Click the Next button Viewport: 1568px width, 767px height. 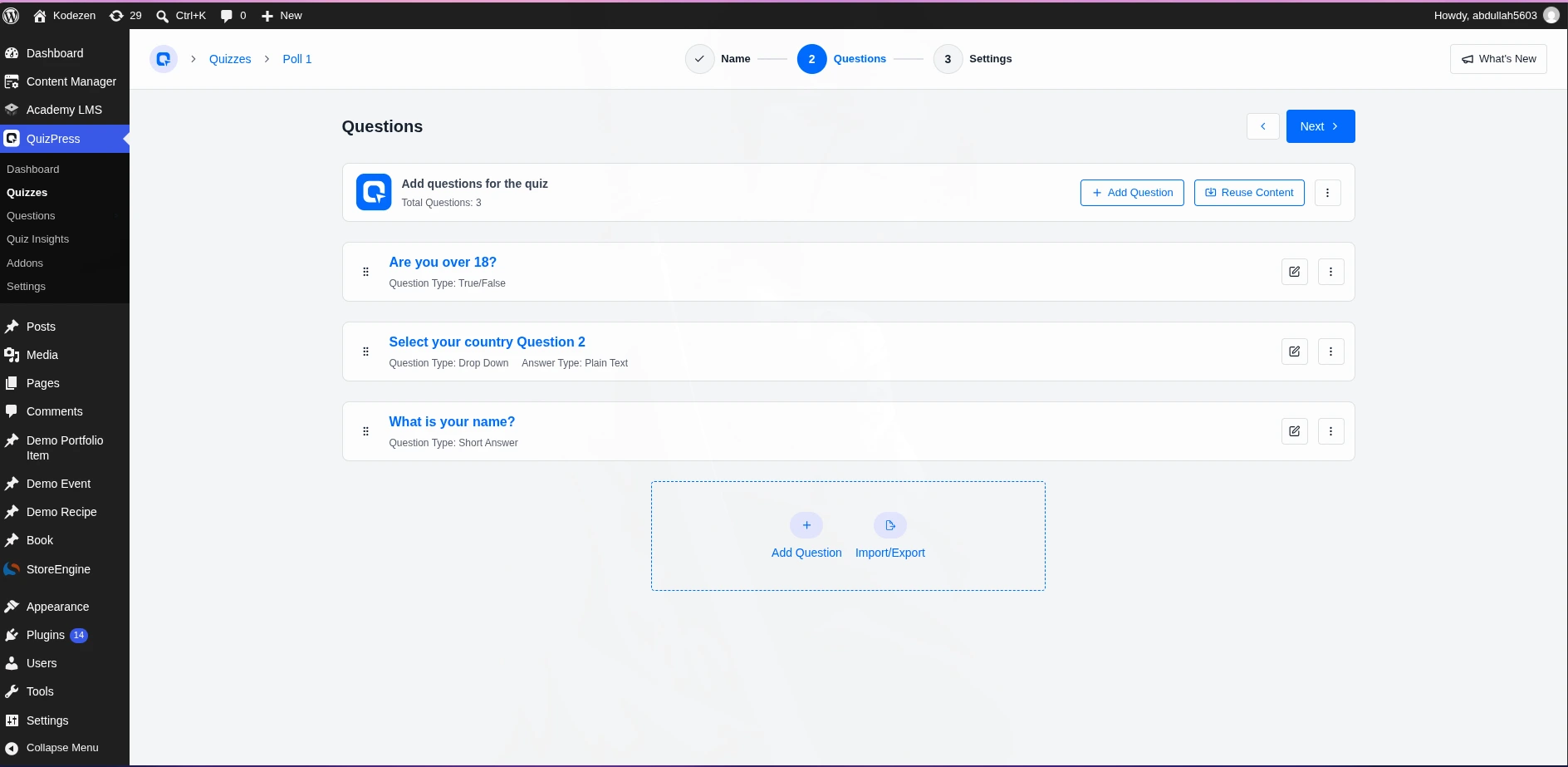tap(1321, 126)
